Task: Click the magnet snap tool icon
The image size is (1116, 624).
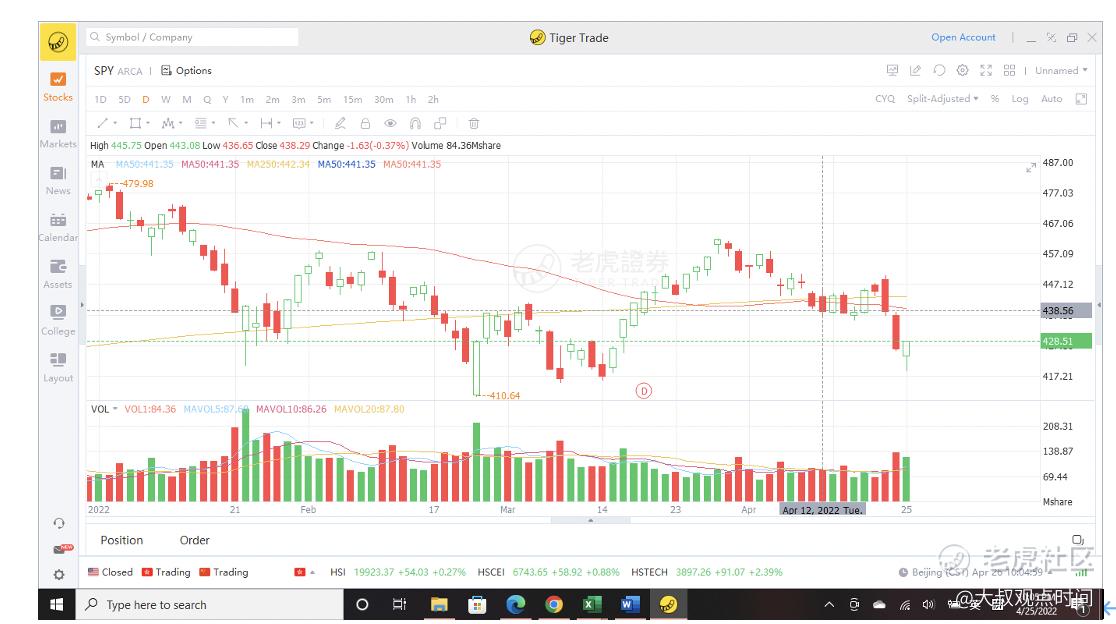Action: coord(415,123)
